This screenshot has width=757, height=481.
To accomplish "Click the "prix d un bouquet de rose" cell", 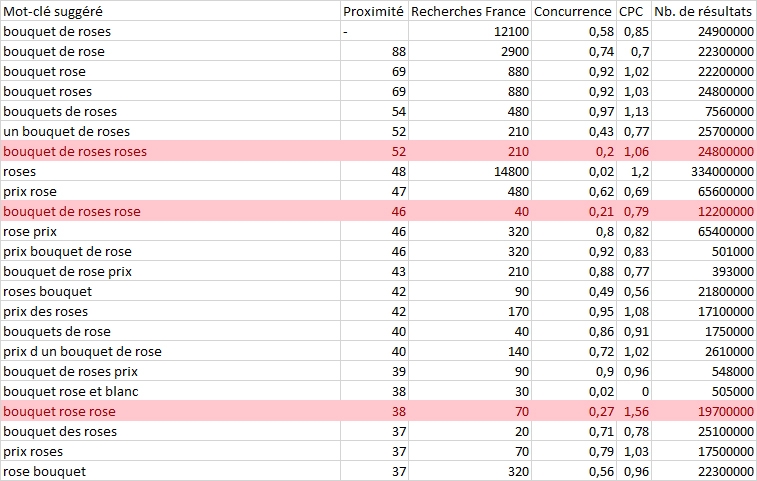I will click(170, 351).
